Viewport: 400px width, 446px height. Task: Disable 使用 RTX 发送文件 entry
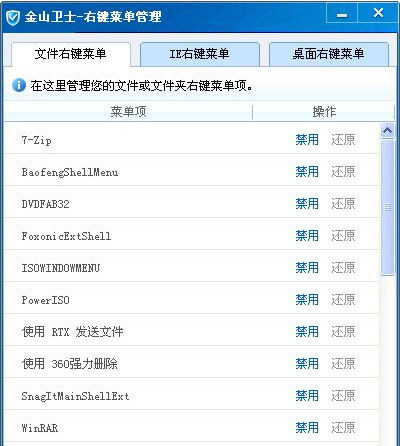(x=307, y=331)
